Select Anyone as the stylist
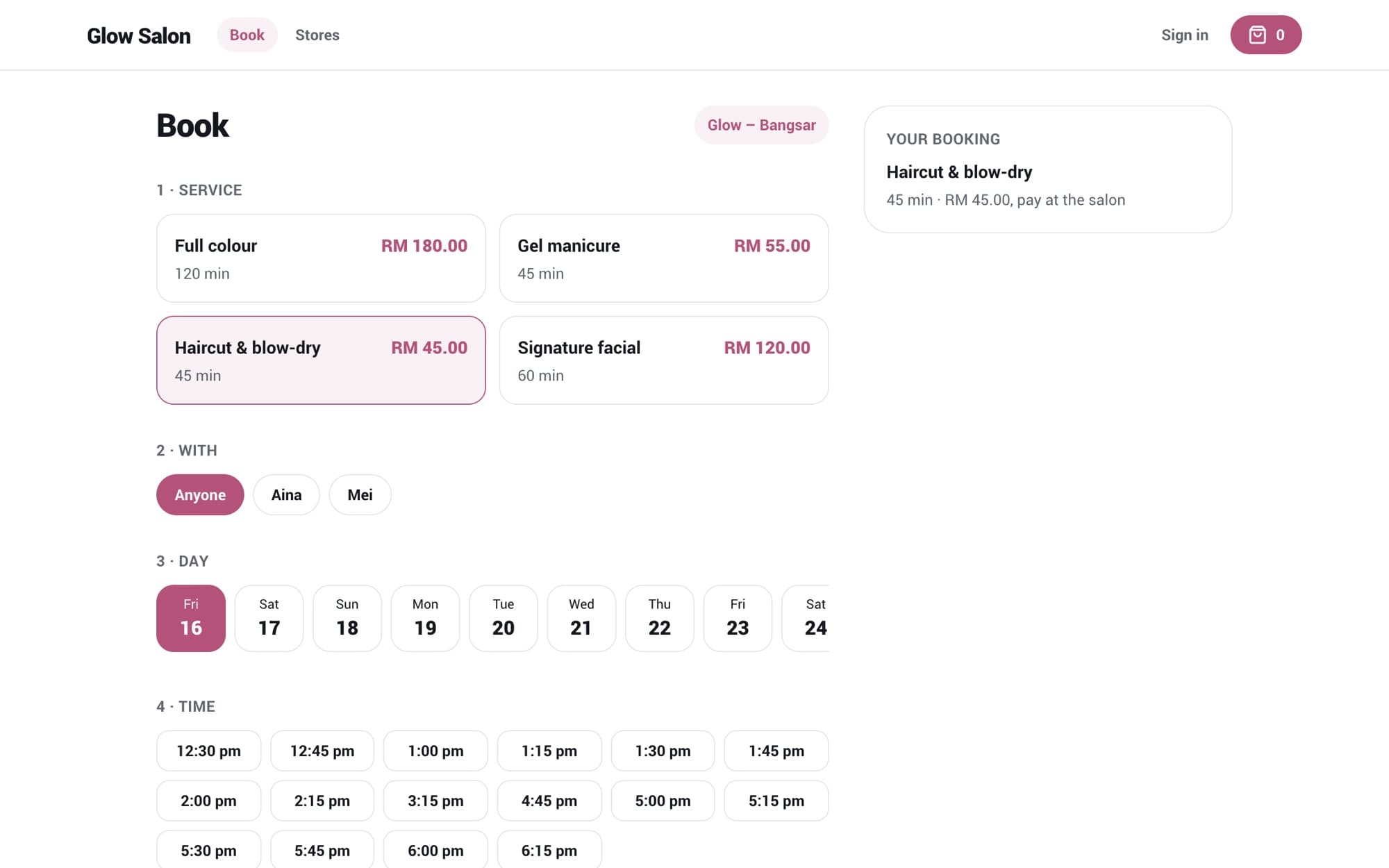The height and width of the screenshot is (868, 1389). [200, 494]
